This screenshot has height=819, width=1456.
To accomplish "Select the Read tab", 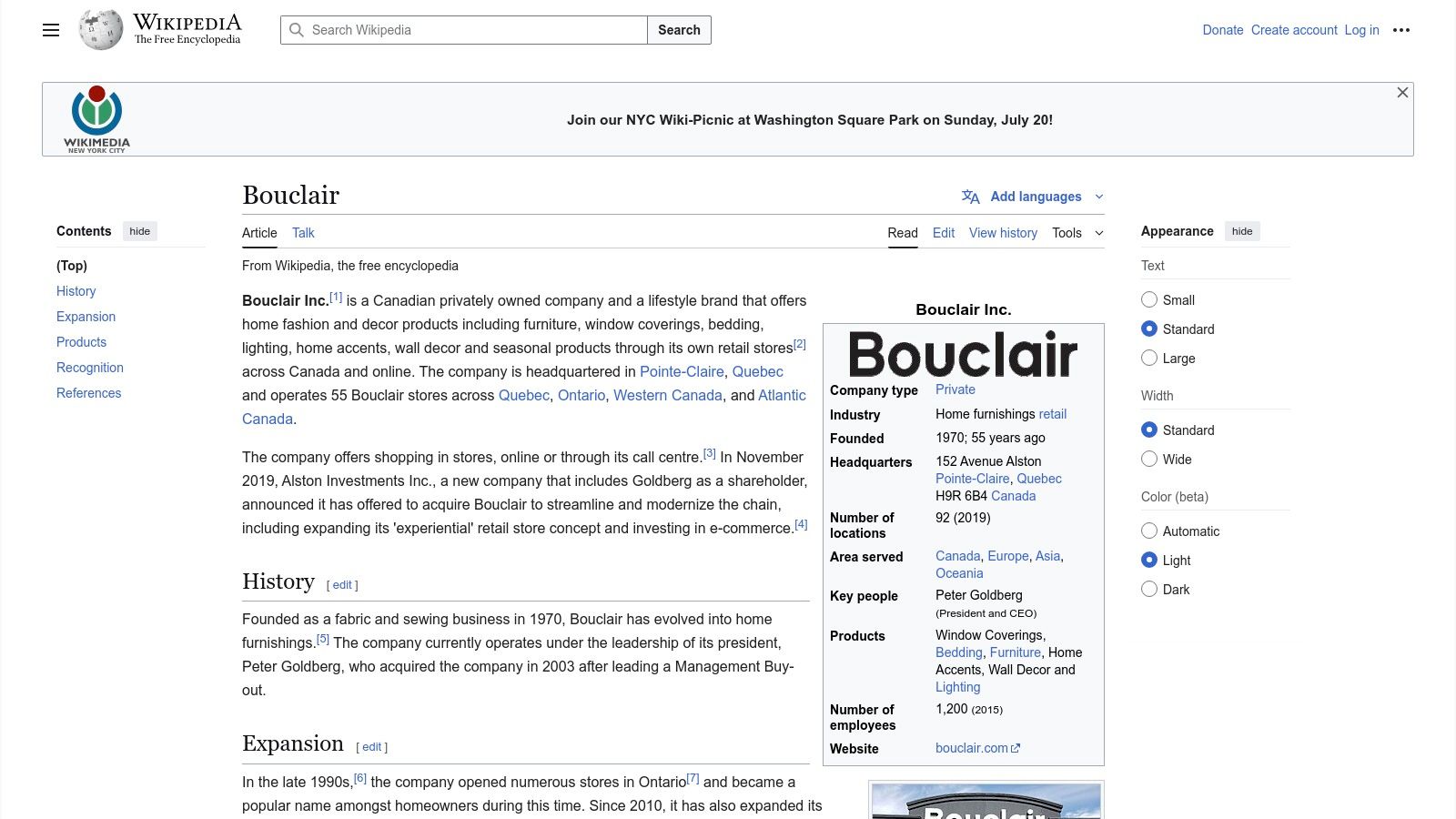I will point(903,233).
